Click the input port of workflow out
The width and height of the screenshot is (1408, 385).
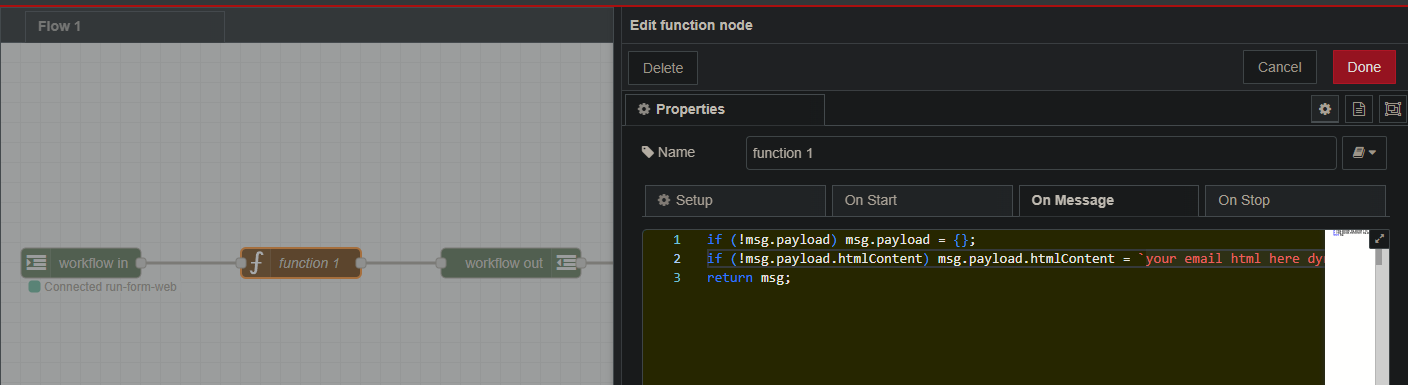click(441, 263)
